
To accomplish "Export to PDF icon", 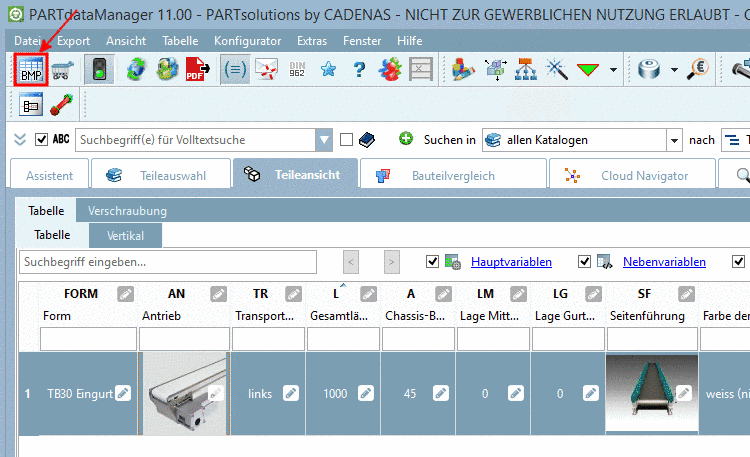I will pos(198,70).
